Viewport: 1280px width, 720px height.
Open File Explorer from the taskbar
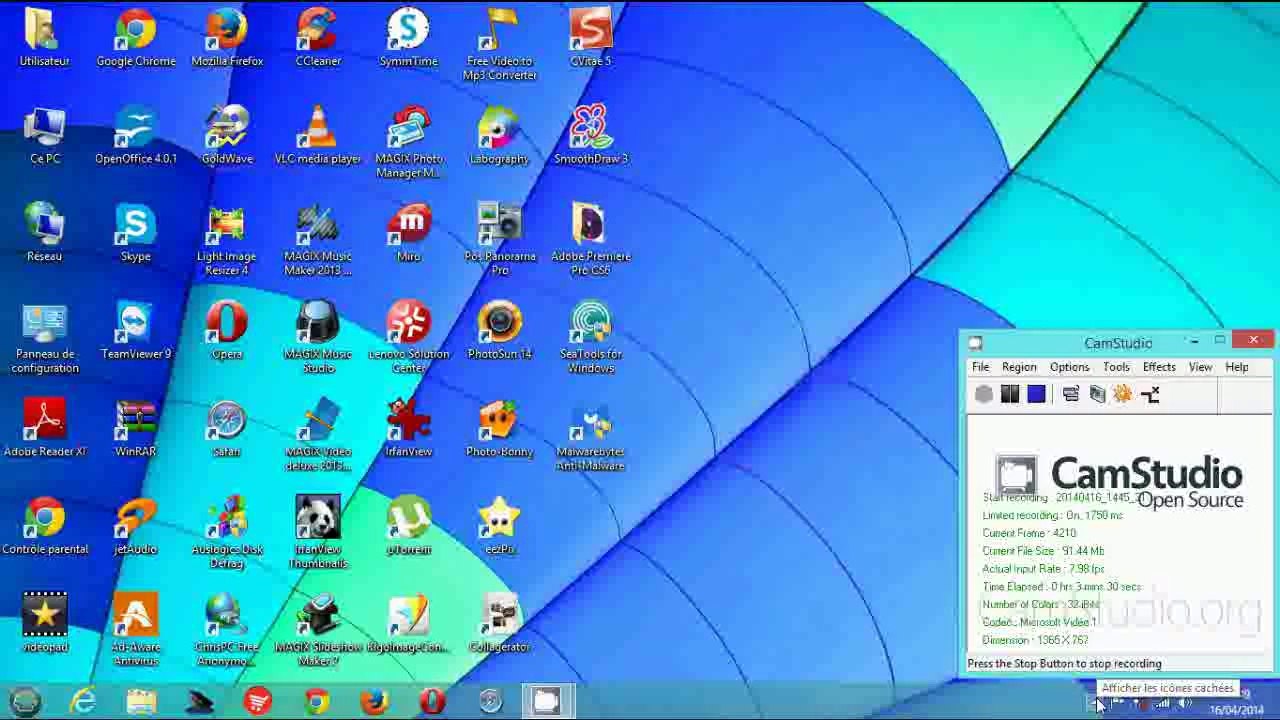click(x=141, y=702)
